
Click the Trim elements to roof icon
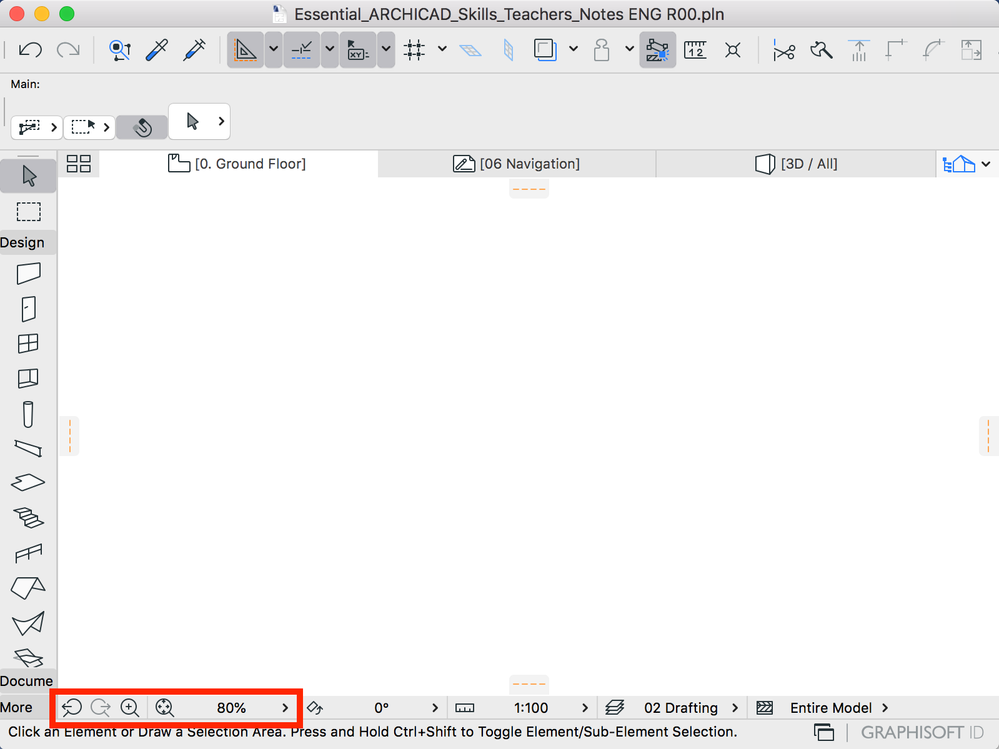(859, 50)
